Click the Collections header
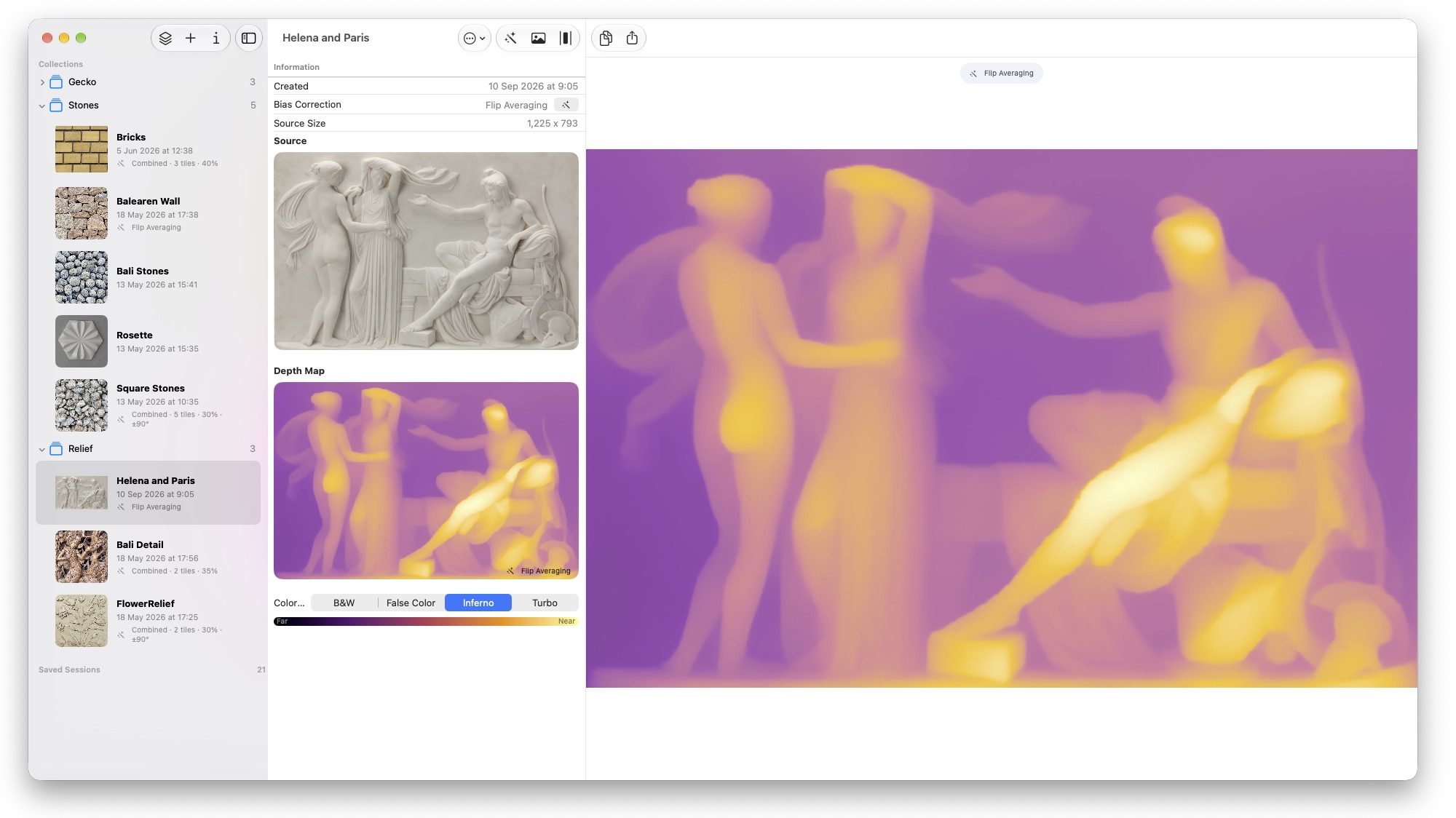 pyautogui.click(x=60, y=65)
